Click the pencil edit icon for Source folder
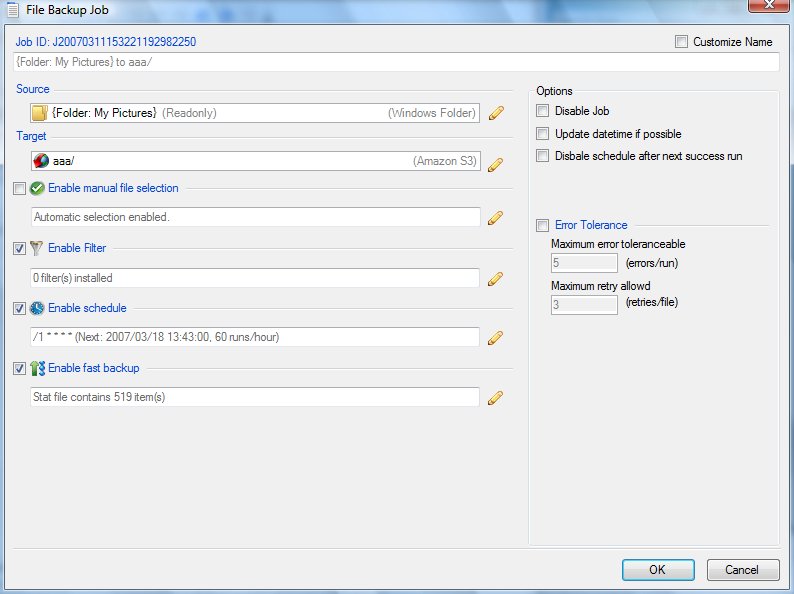794x594 pixels. pyautogui.click(x=496, y=113)
